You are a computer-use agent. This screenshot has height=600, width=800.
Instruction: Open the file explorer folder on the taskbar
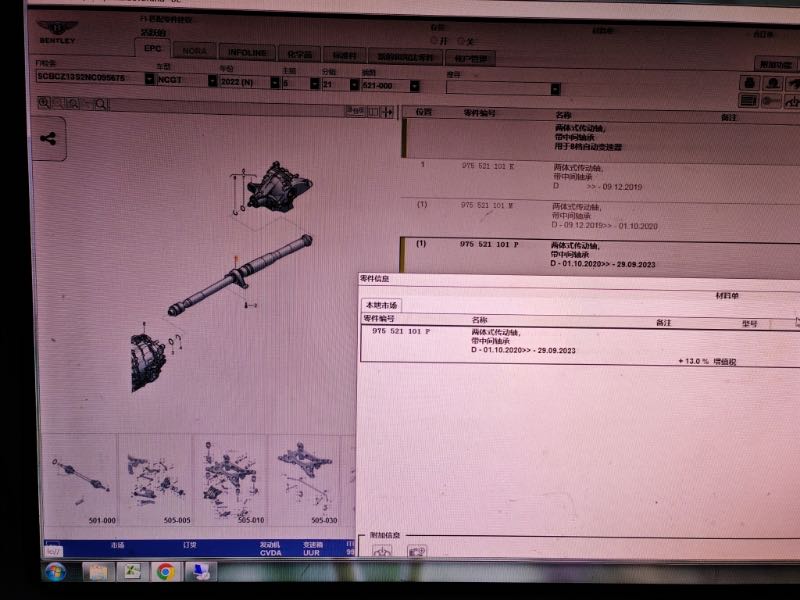pos(97,572)
